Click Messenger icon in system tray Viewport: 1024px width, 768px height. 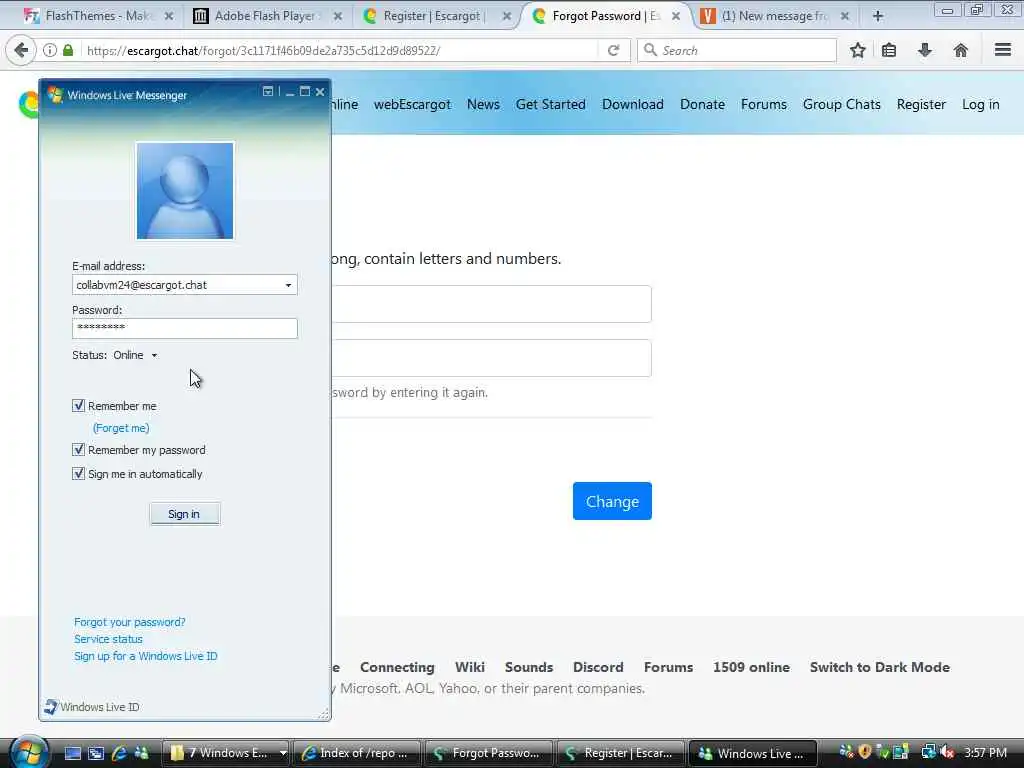(x=846, y=752)
